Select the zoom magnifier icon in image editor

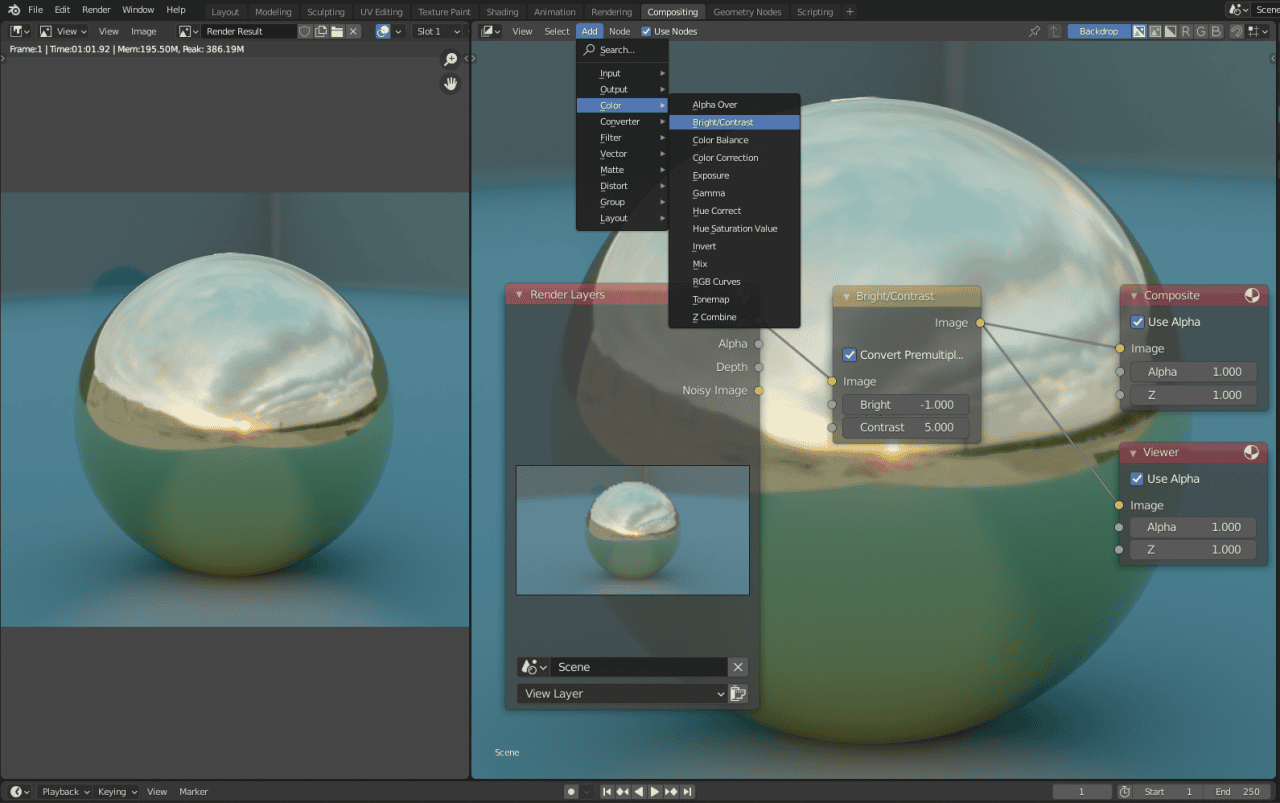pyautogui.click(x=450, y=59)
